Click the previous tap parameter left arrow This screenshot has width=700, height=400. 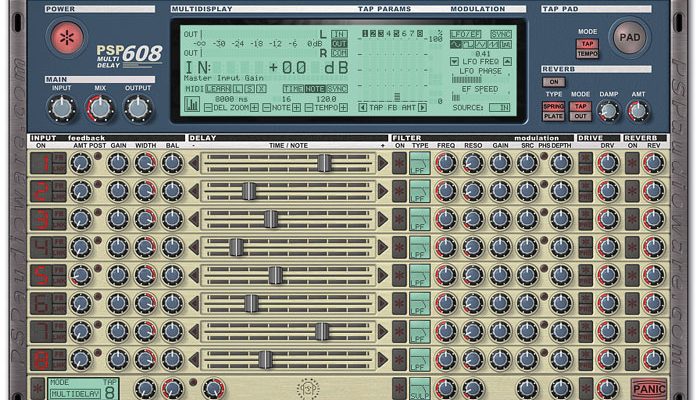click(x=363, y=106)
